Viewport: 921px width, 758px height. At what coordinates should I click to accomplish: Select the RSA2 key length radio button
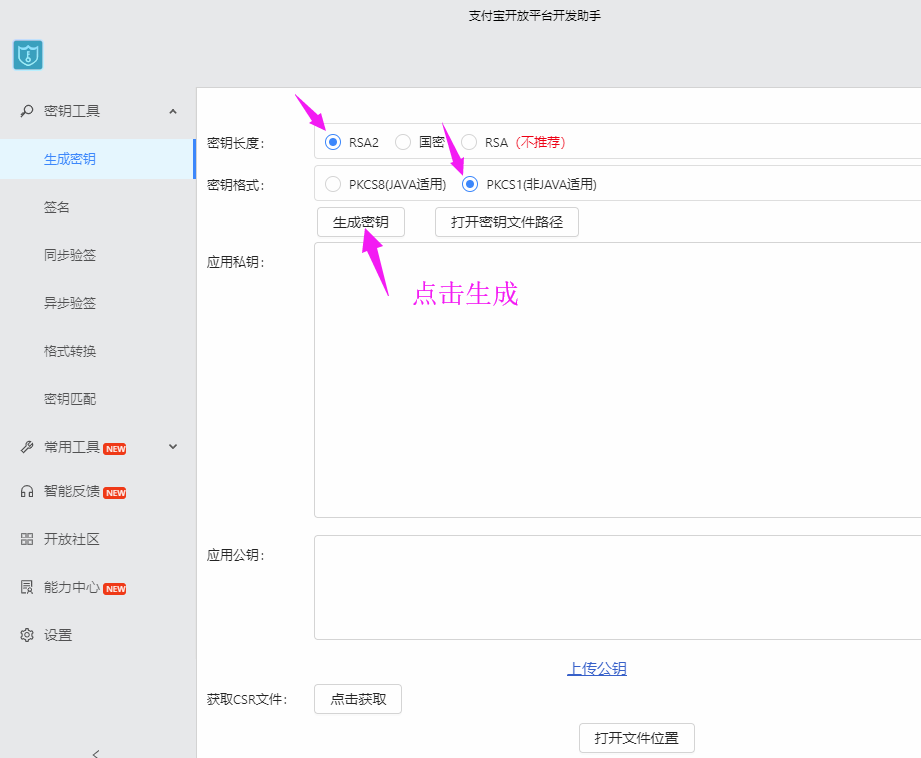tap(333, 142)
